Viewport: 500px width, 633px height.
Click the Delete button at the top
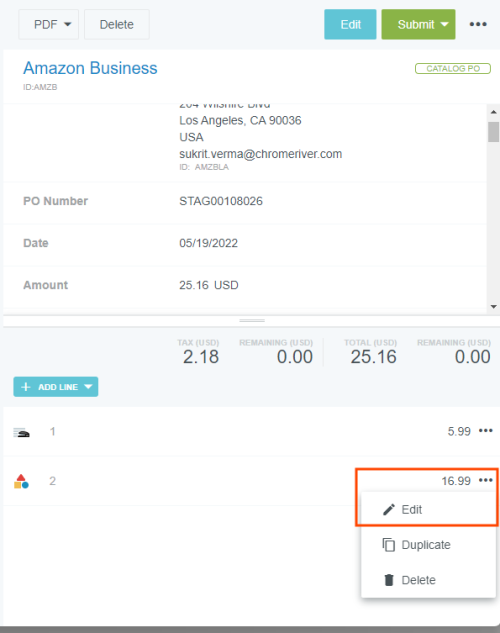[117, 24]
